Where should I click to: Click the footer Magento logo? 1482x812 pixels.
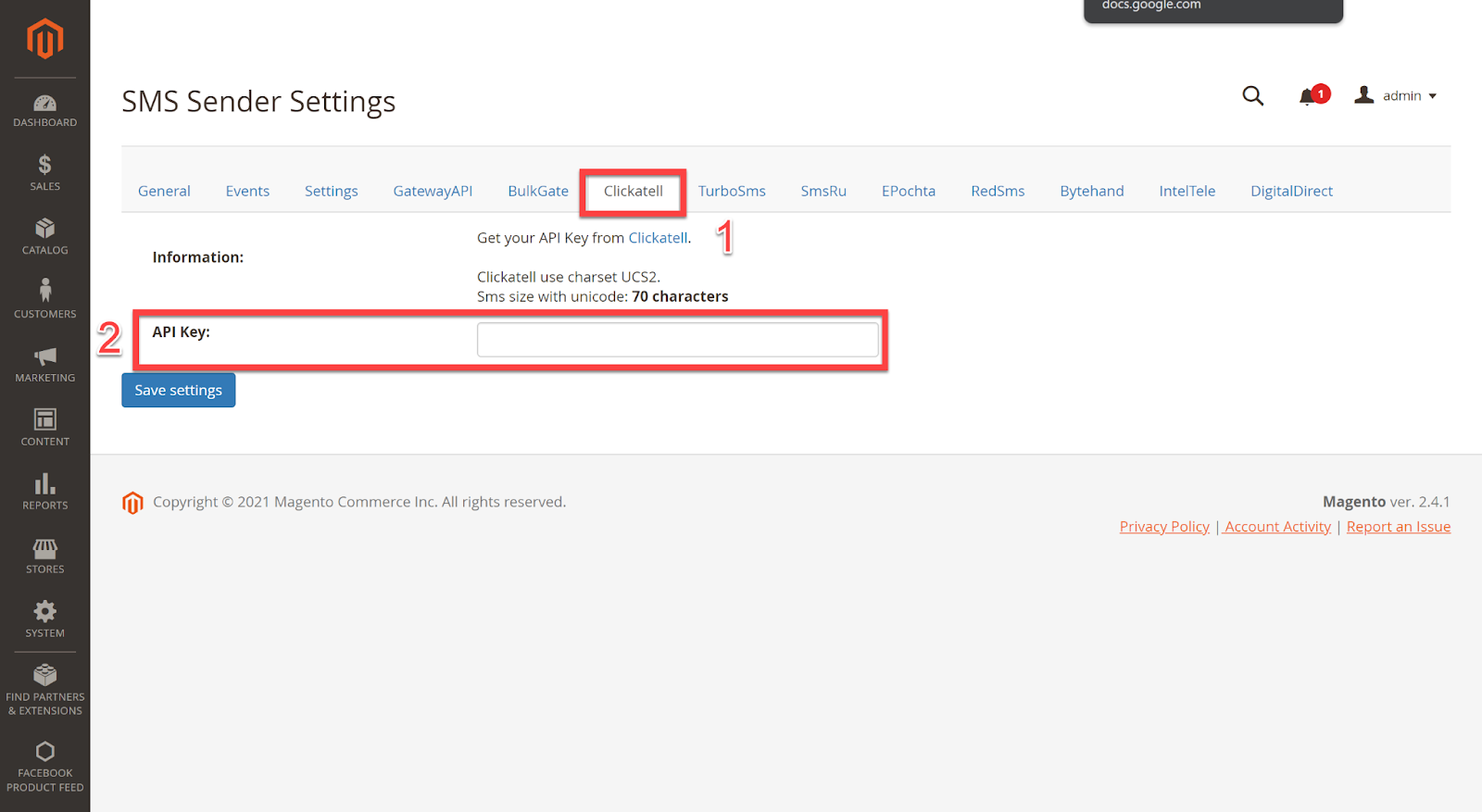coord(132,502)
